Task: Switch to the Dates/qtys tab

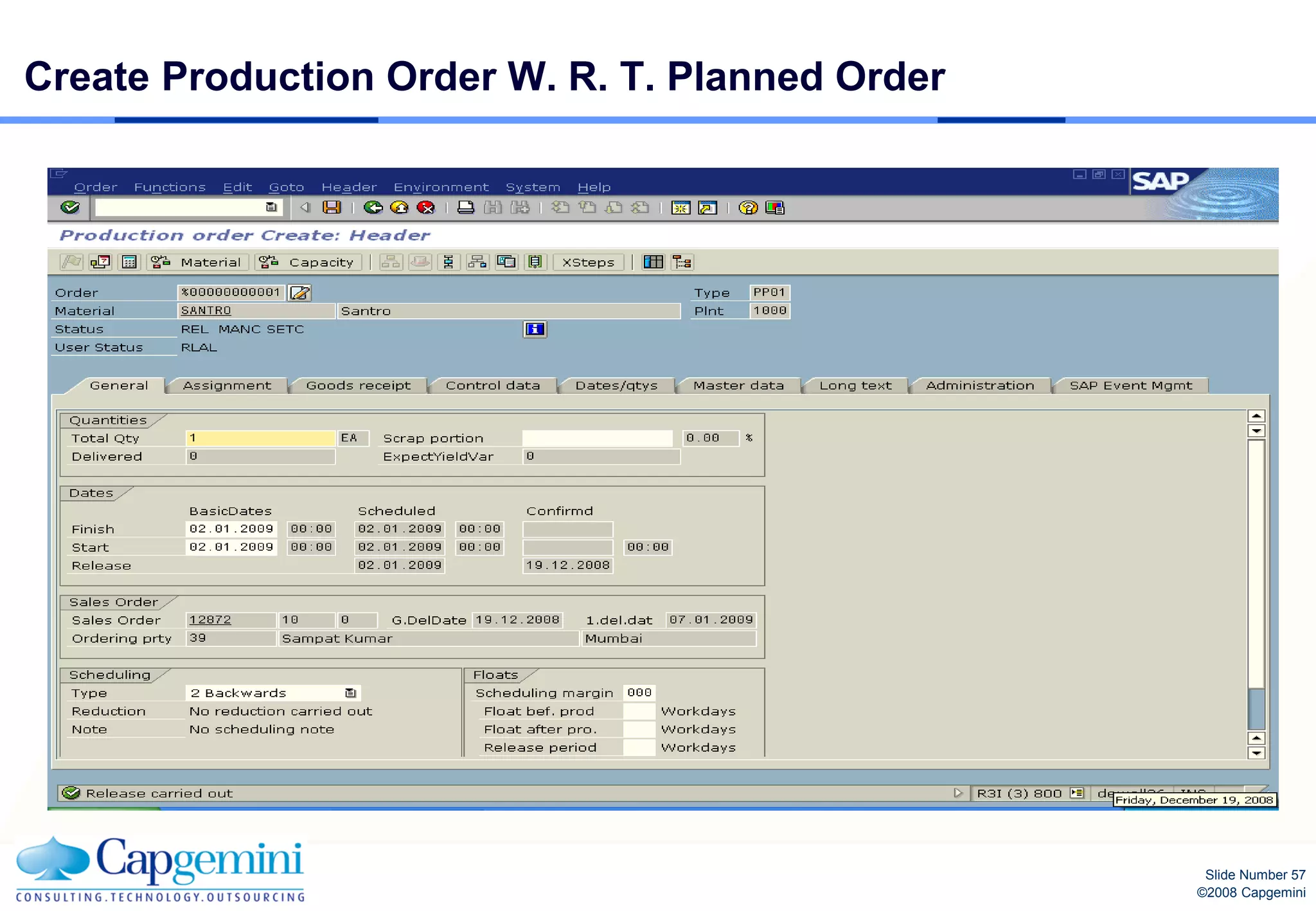Action: pyautogui.click(x=616, y=385)
